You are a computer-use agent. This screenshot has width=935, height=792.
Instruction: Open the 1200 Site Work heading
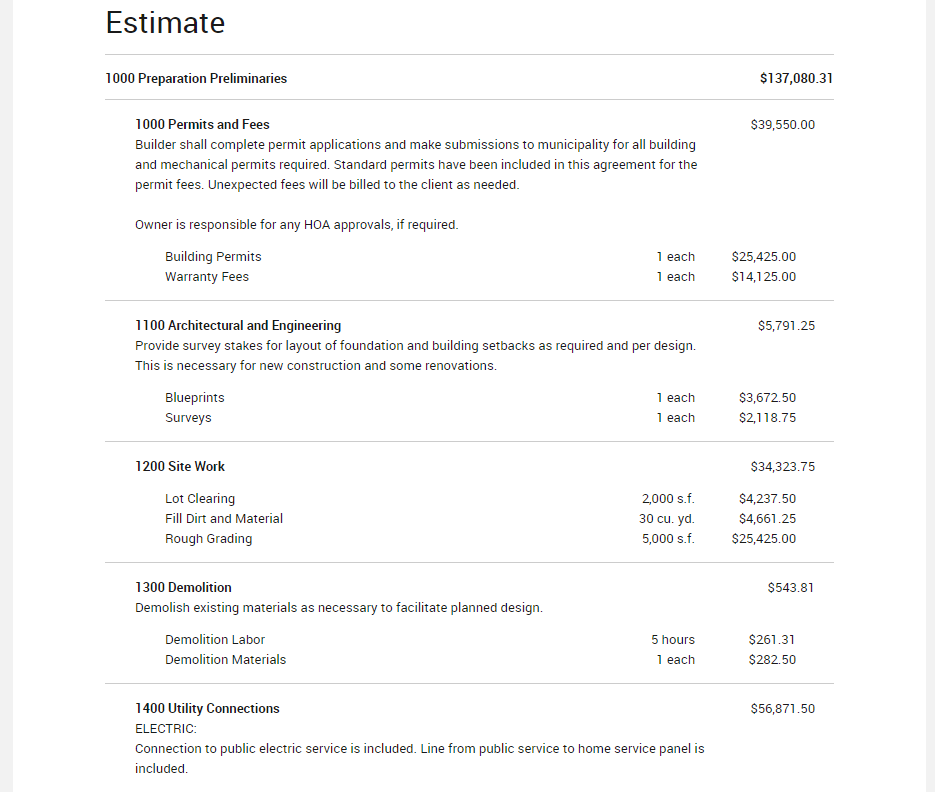(x=180, y=467)
